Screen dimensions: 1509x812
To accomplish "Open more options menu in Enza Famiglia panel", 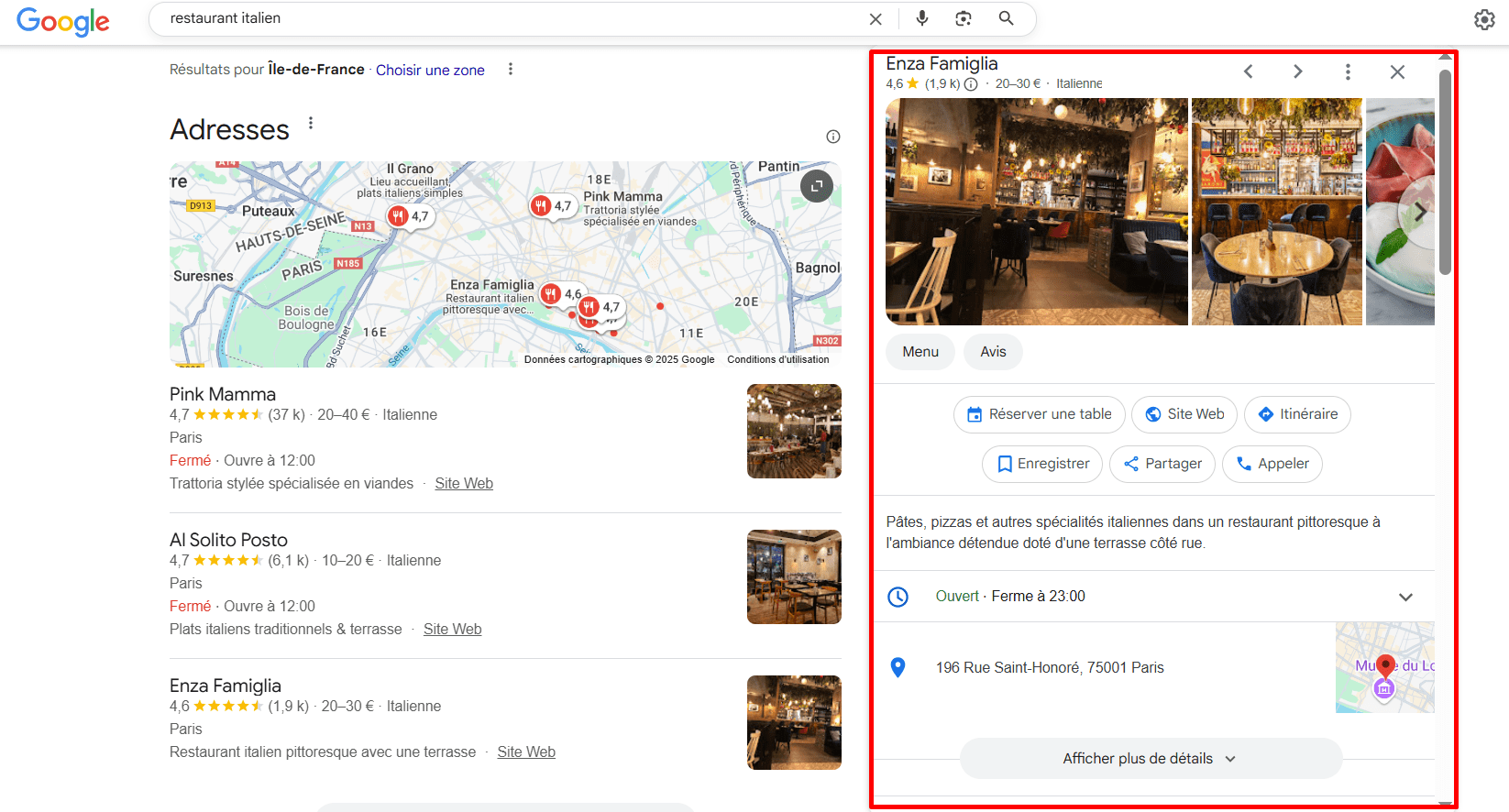I will [1348, 71].
